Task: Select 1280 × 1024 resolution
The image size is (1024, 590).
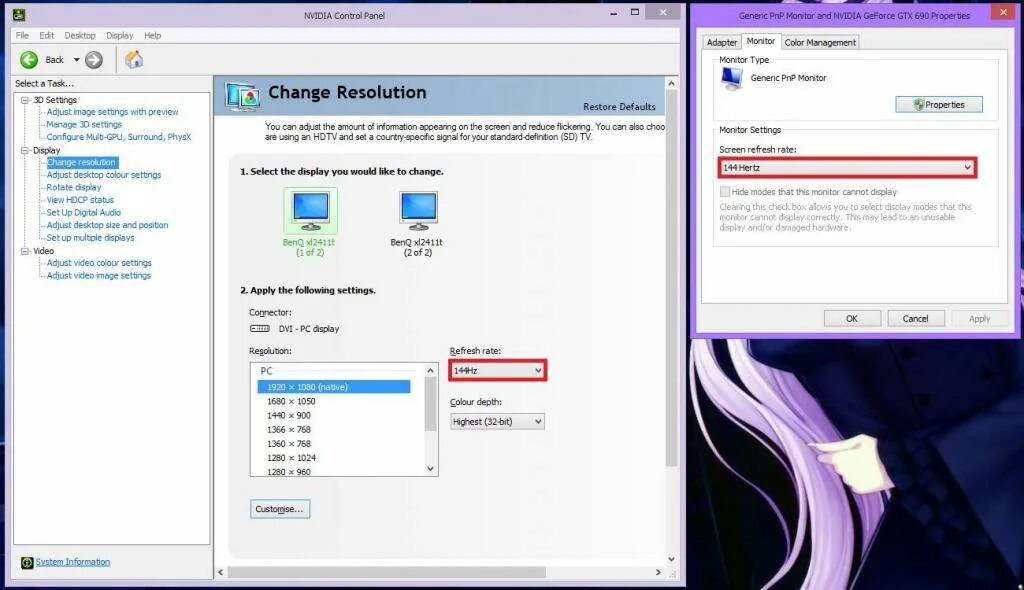Action: 291,458
